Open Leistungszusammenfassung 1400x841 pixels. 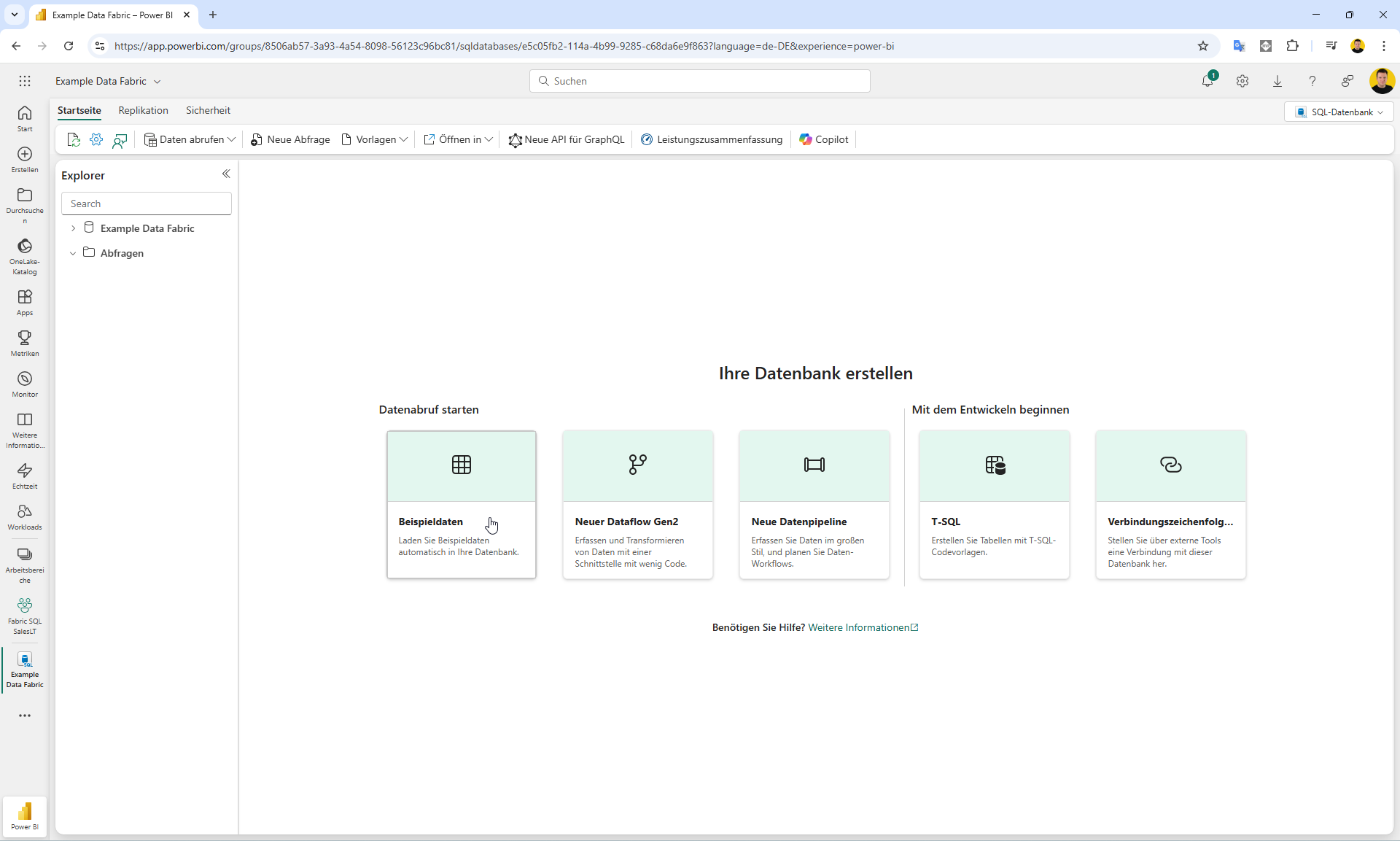tap(712, 139)
